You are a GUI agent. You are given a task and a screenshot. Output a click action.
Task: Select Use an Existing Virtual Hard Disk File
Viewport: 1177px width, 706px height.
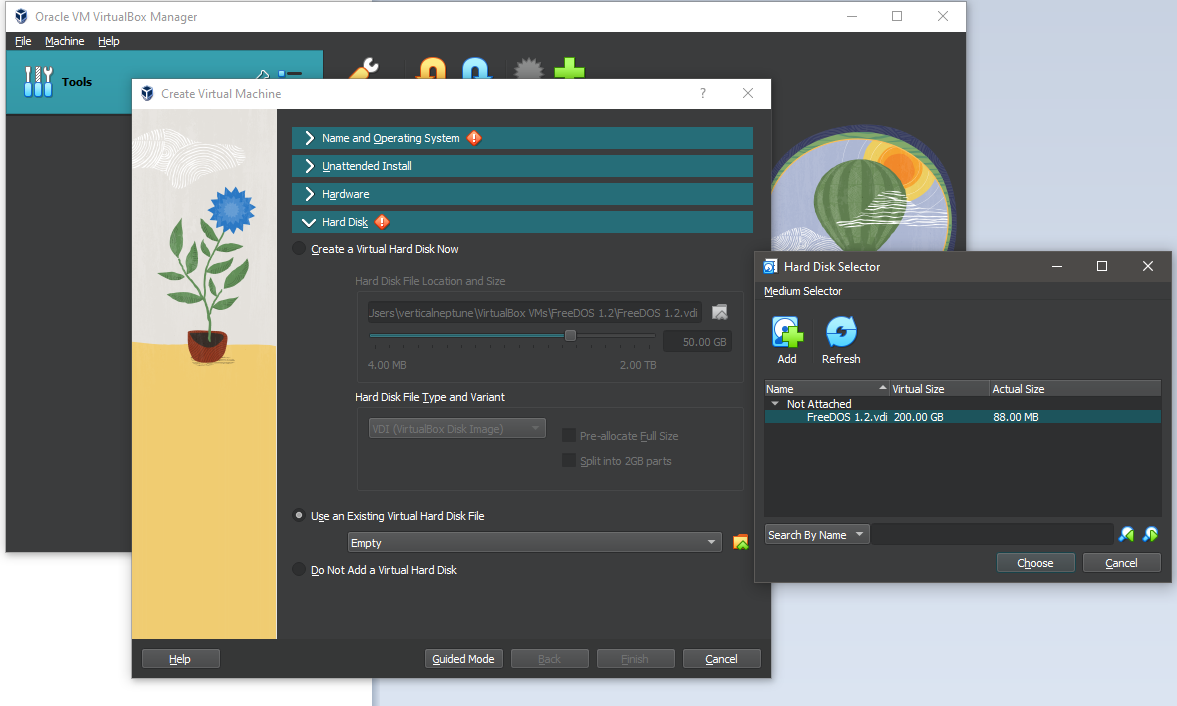[299, 516]
